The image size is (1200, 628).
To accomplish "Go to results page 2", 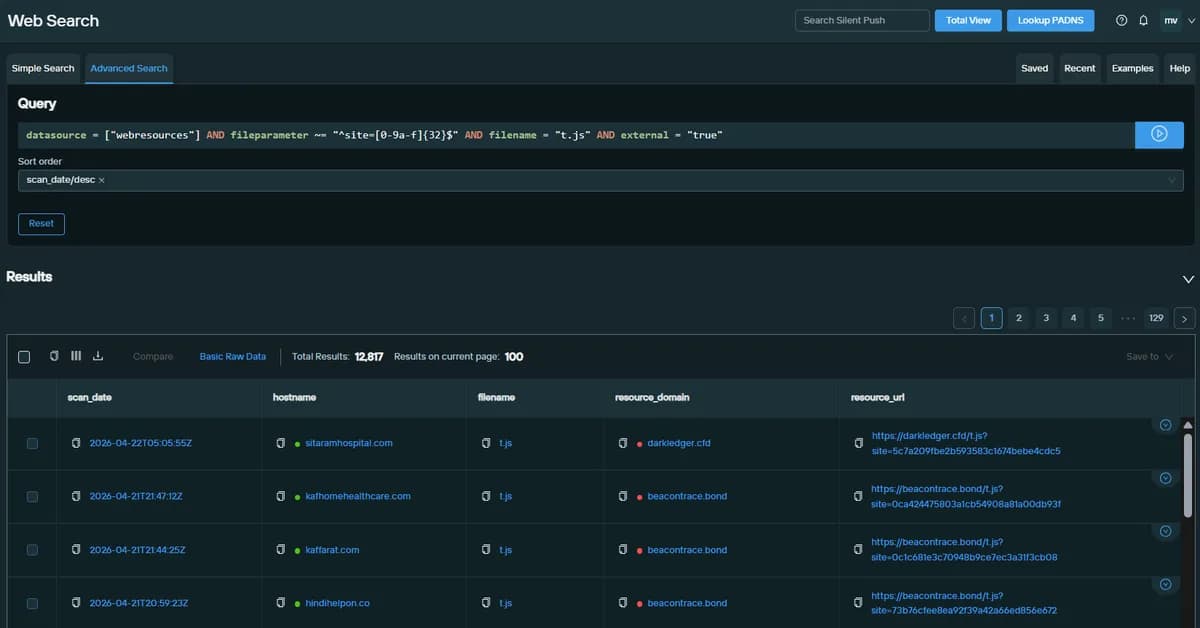I will click(x=1019, y=318).
